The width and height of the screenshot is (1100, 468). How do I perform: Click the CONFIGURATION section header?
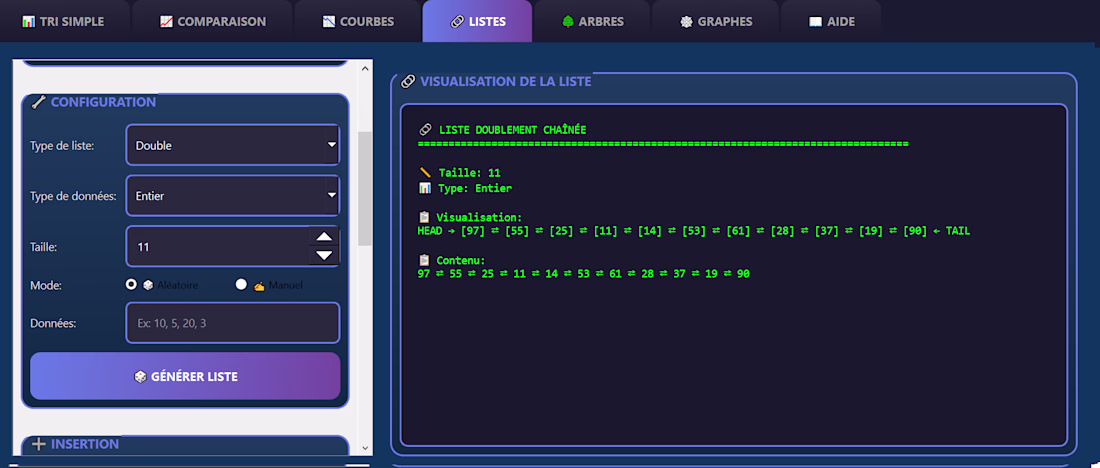(x=103, y=102)
